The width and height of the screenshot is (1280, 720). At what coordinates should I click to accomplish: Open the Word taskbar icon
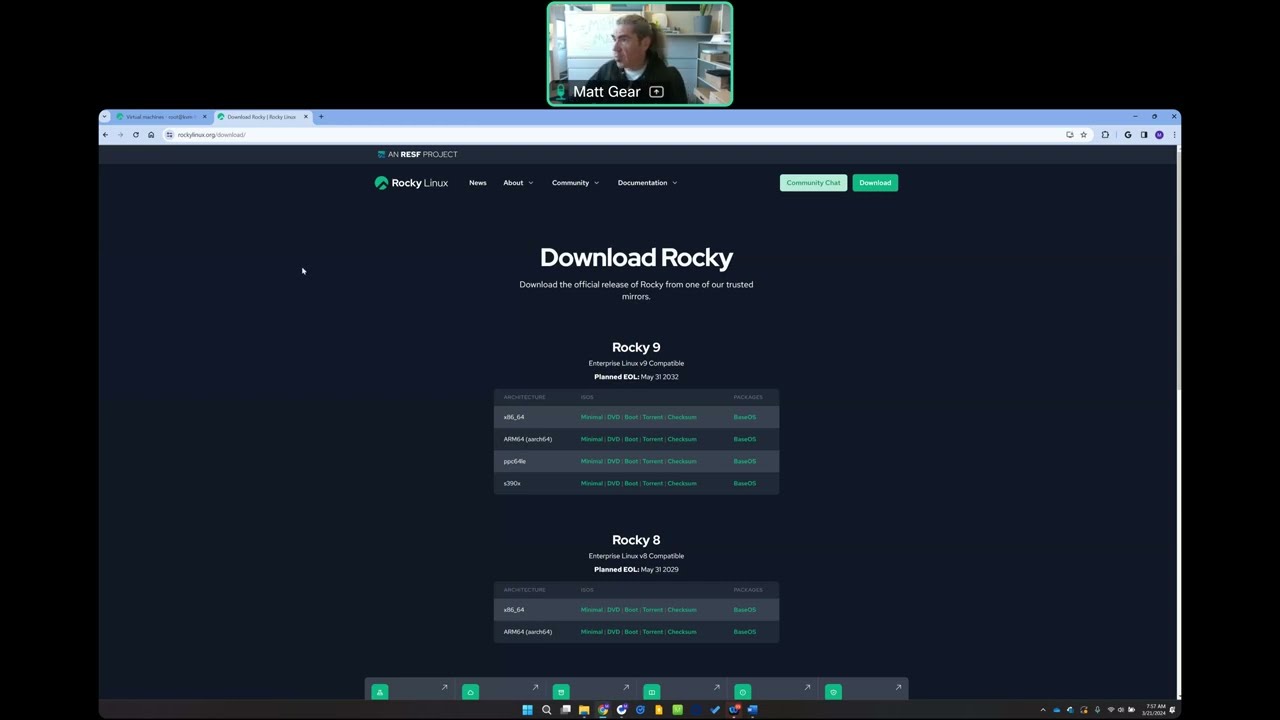pyautogui.click(x=753, y=710)
